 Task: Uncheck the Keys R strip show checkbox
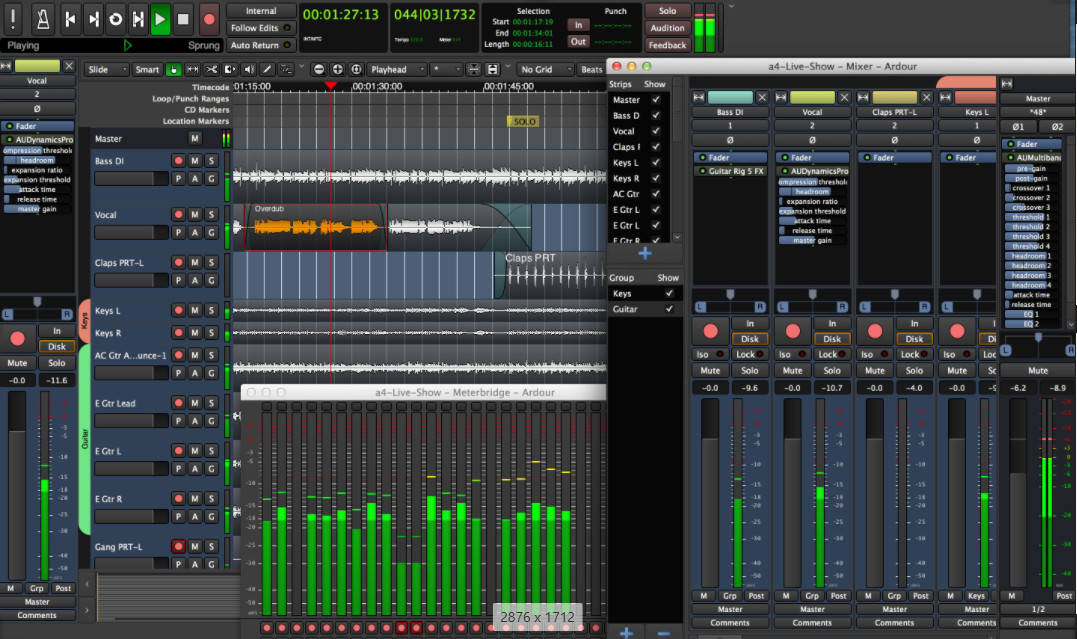pos(656,179)
